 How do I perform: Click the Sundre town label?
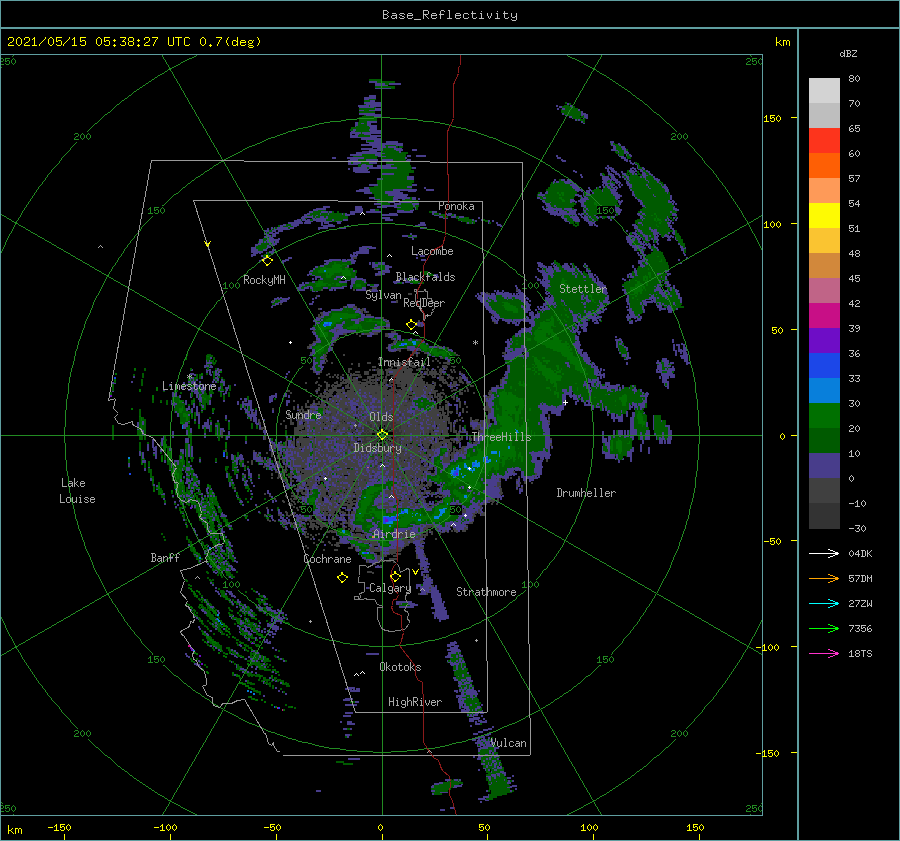[304, 414]
